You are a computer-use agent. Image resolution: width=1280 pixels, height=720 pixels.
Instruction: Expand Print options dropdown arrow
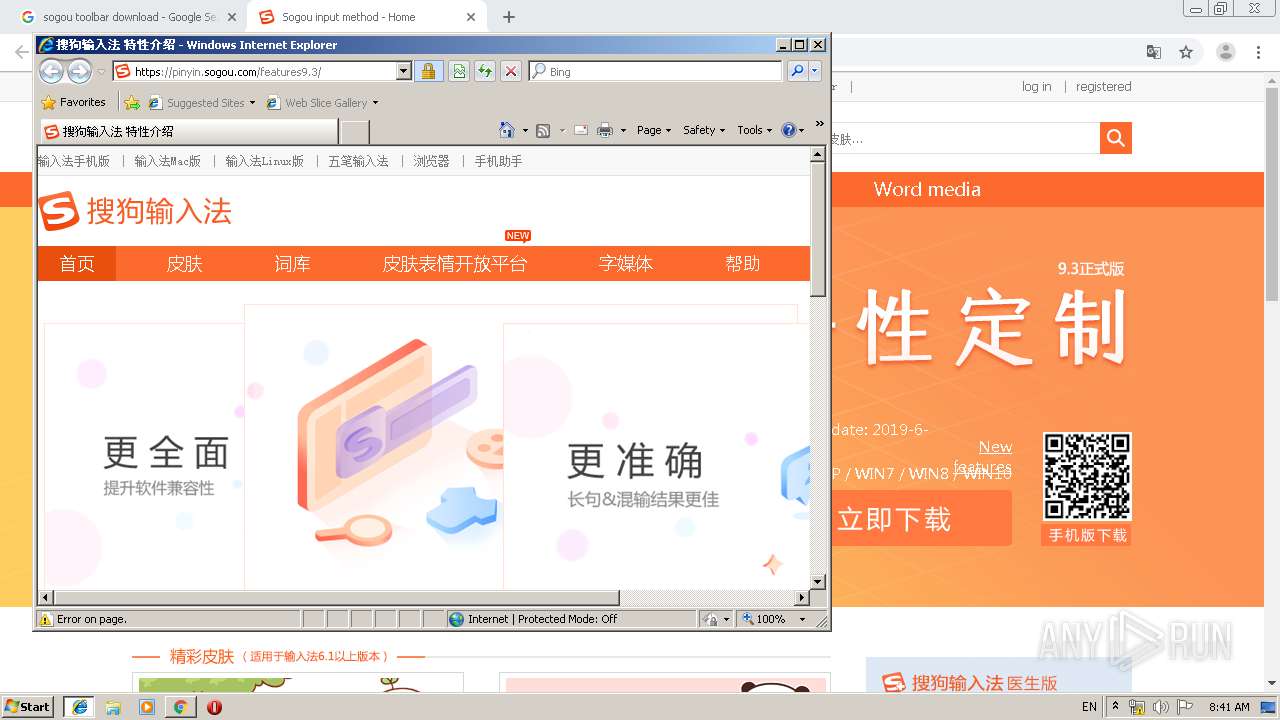tap(623, 130)
